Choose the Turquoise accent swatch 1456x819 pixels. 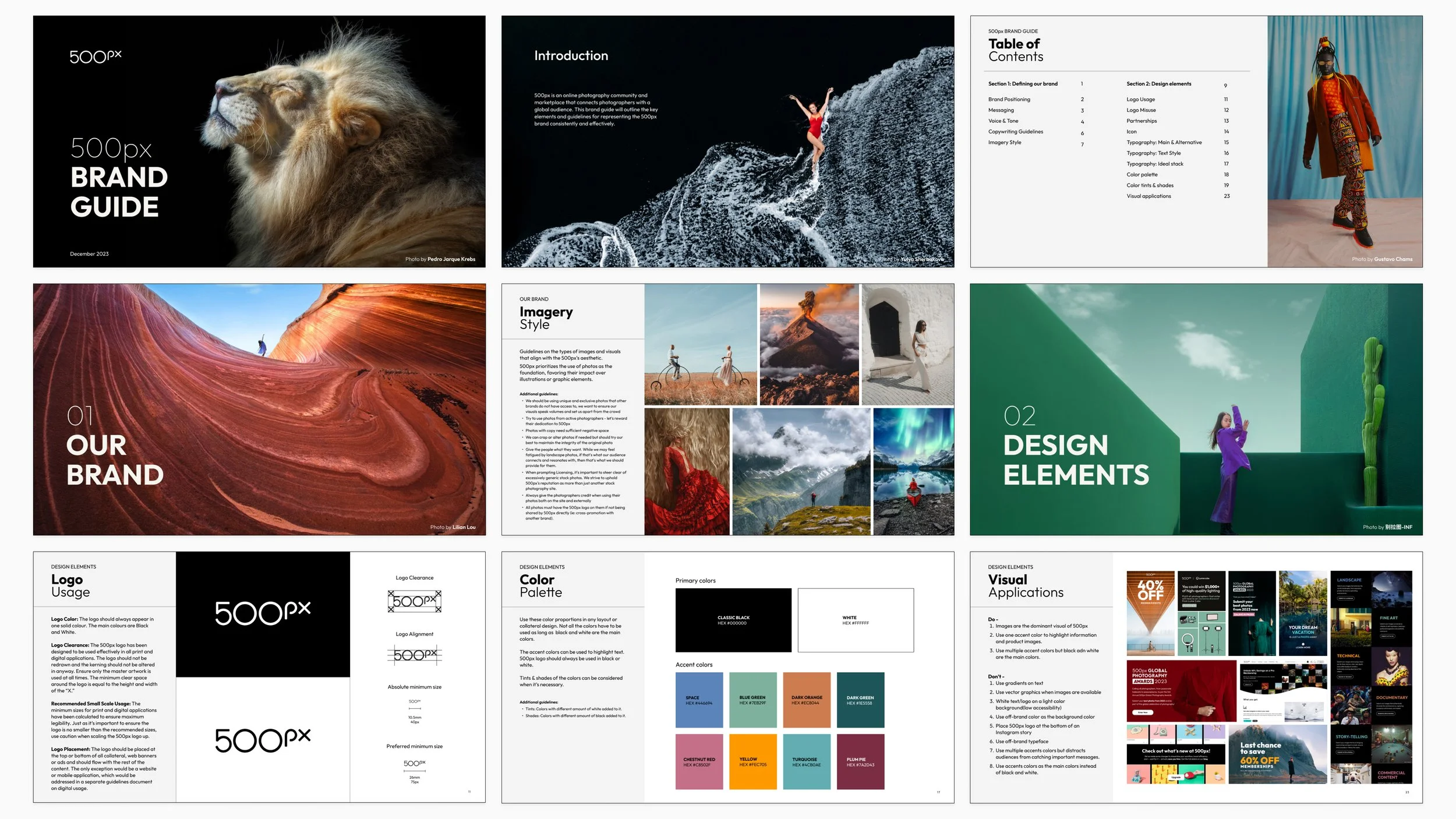pyautogui.click(x=807, y=761)
